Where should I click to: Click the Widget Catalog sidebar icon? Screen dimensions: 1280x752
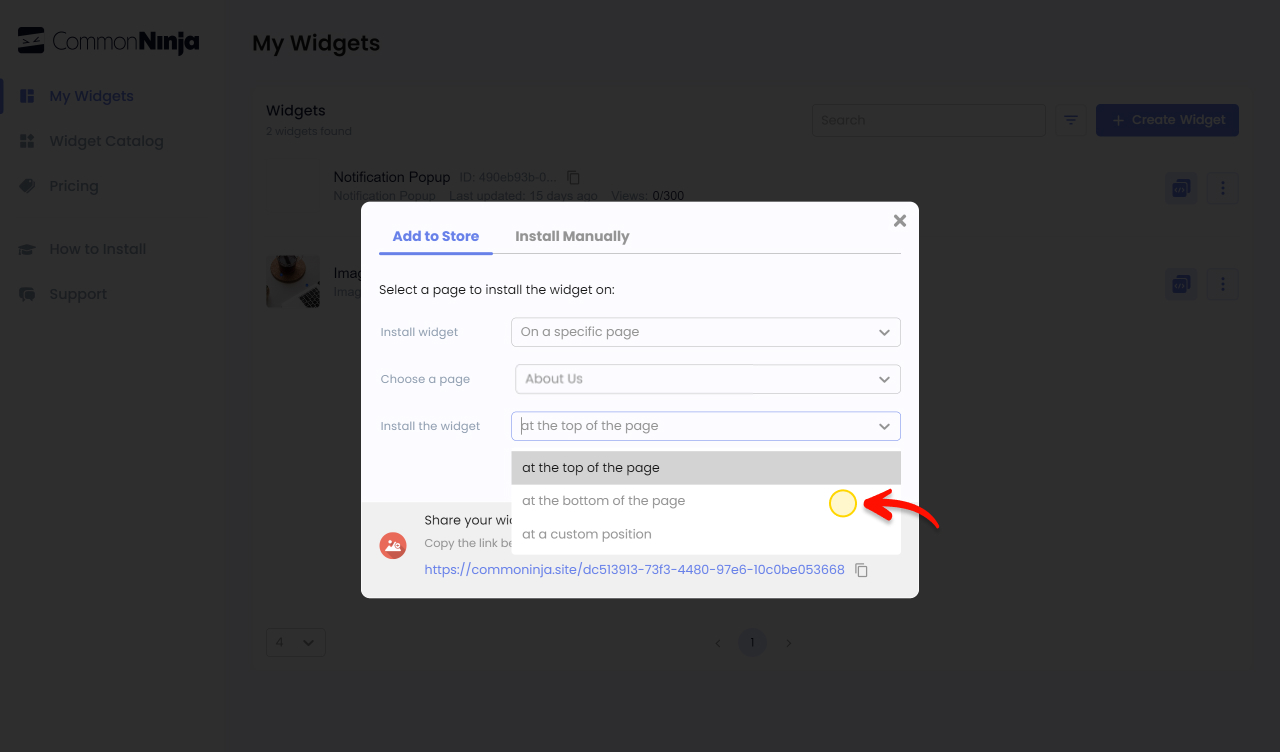27,141
